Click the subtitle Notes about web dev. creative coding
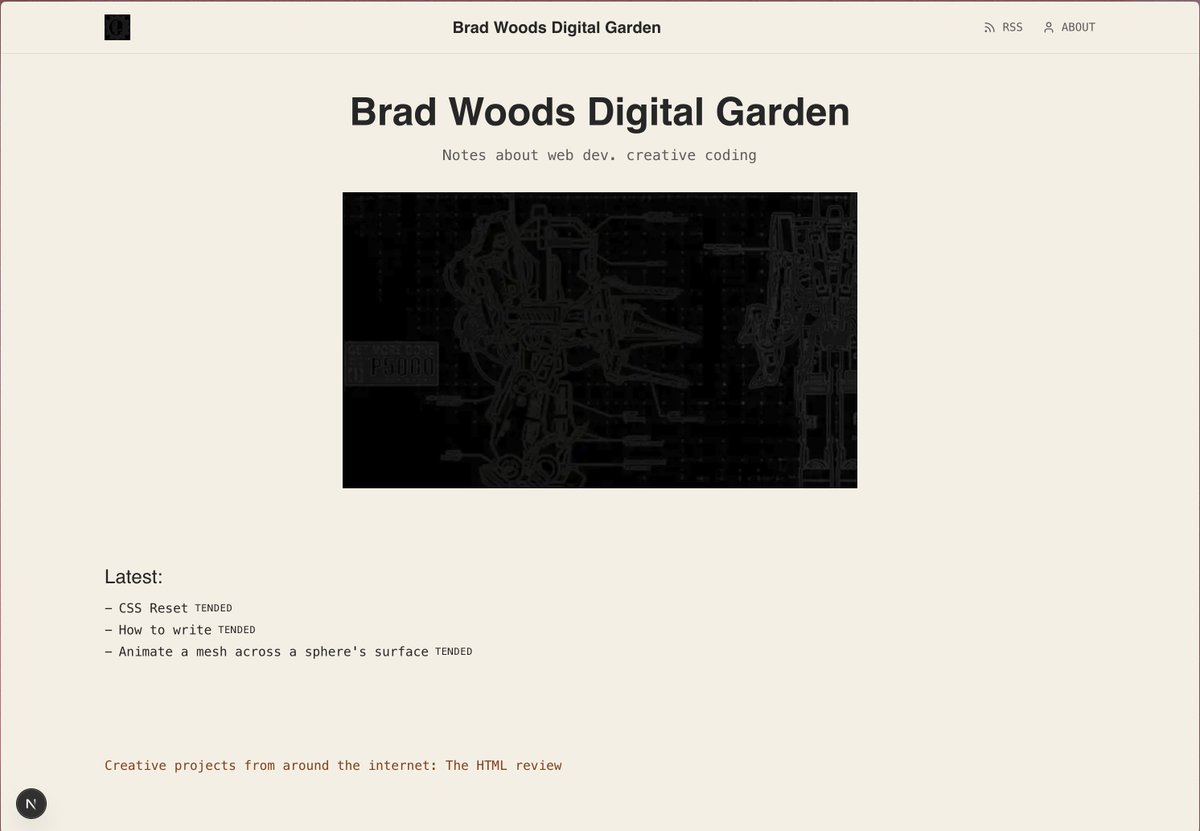The width and height of the screenshot is (1200, 831). point(600,155)
